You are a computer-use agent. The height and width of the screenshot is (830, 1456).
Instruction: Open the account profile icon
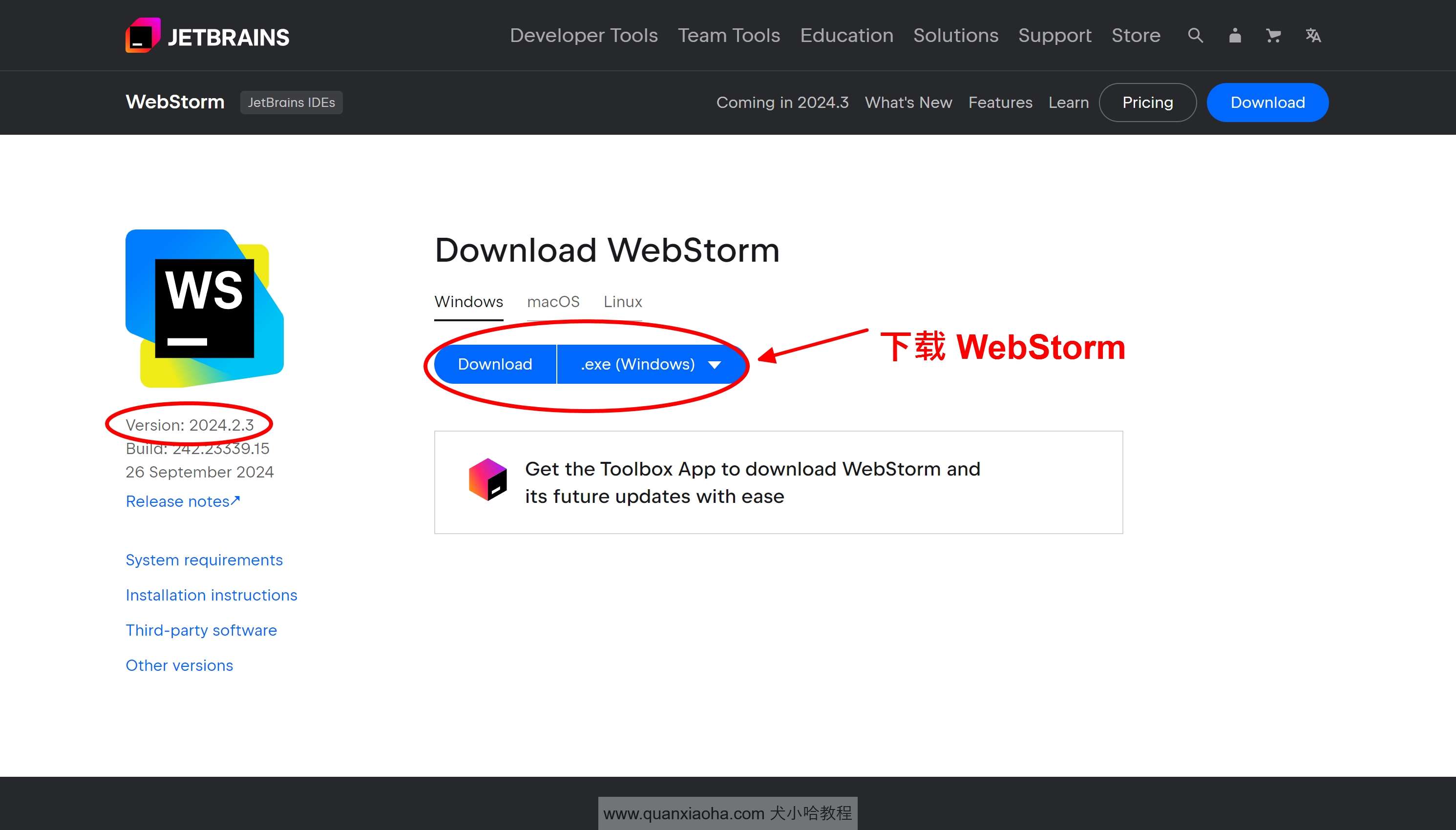click(x=1235, y=35)
